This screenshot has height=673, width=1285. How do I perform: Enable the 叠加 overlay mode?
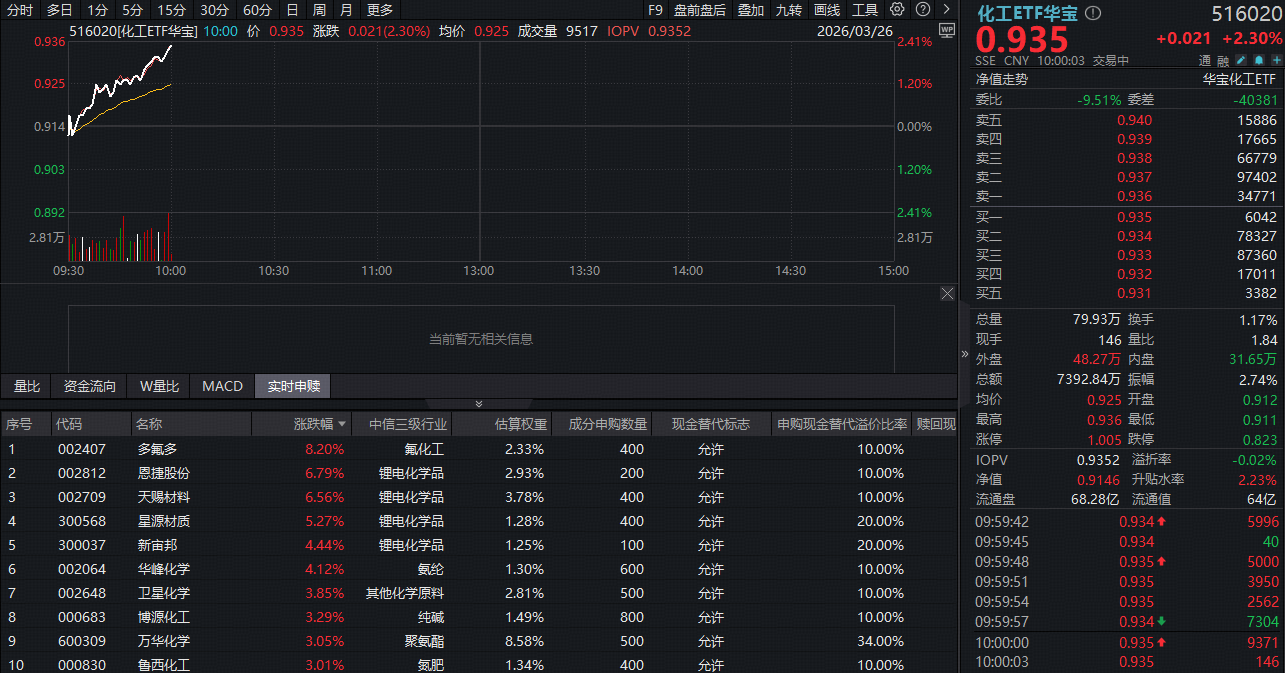tap(750, 10)
